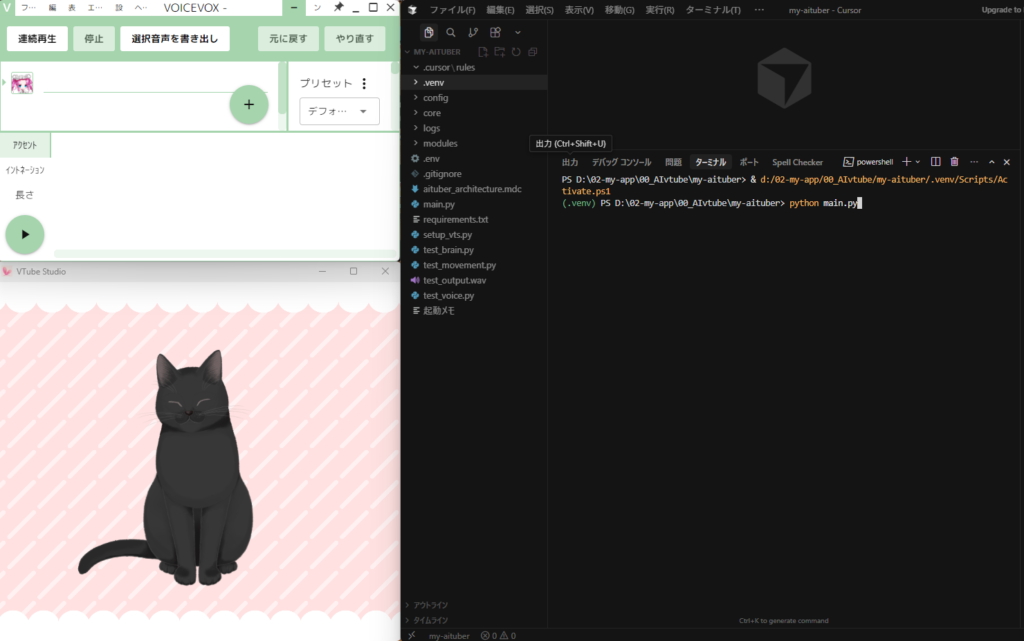The width and height of the screenshot is (1024, 641).
Task: Open the preset three-dot menu
Action: [364, 84]
